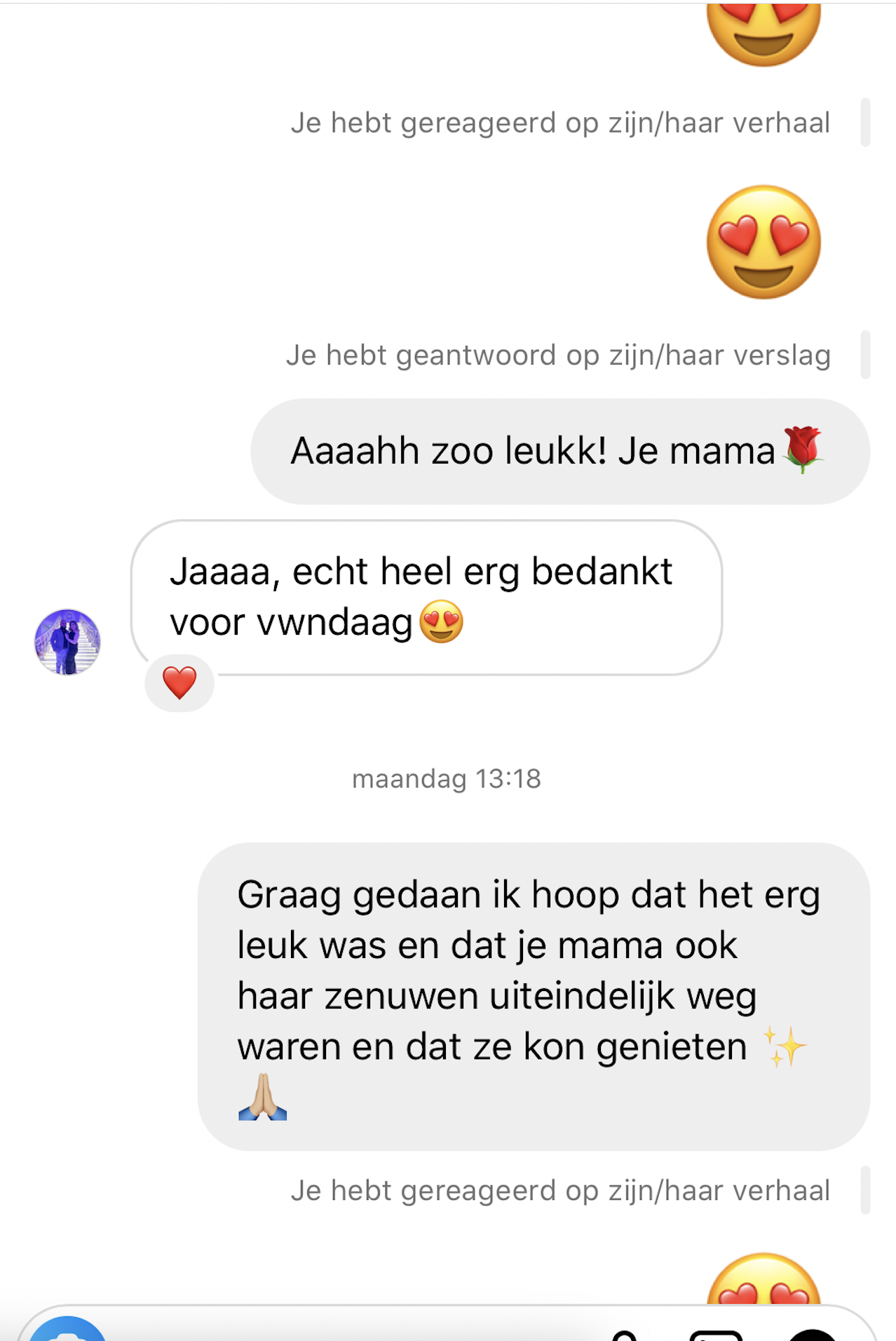The image size is (896, 1341).
Task: Tap the partially visible top heart-eyes emoji
Action: point(763,34)
